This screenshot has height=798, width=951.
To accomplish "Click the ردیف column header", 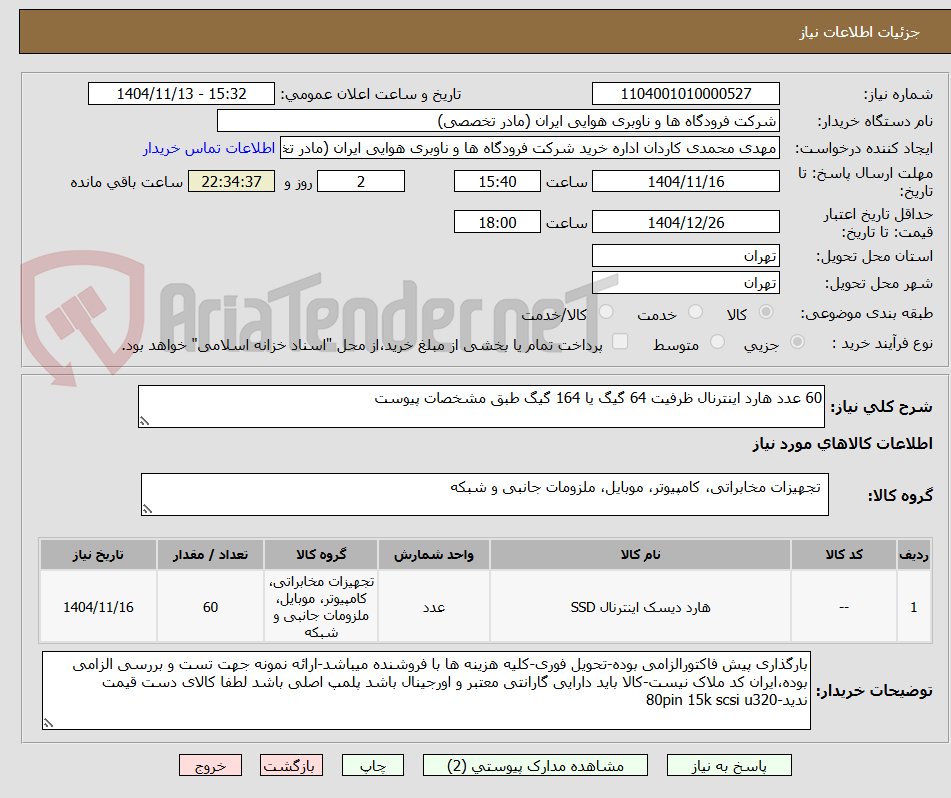I will (x=914, y=554).
